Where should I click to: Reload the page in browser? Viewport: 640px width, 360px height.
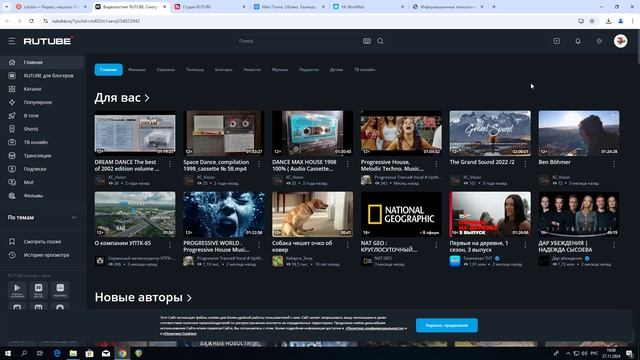click(31, 21)
